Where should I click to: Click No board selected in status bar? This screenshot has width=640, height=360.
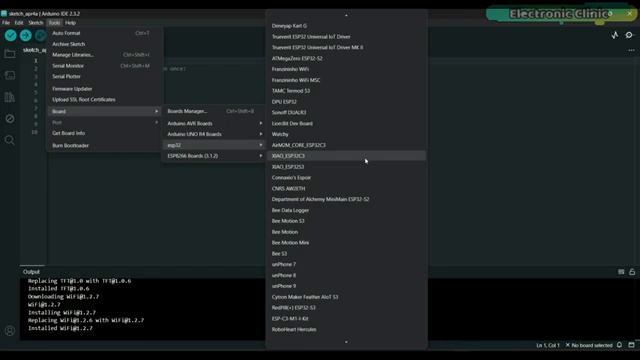589,345
